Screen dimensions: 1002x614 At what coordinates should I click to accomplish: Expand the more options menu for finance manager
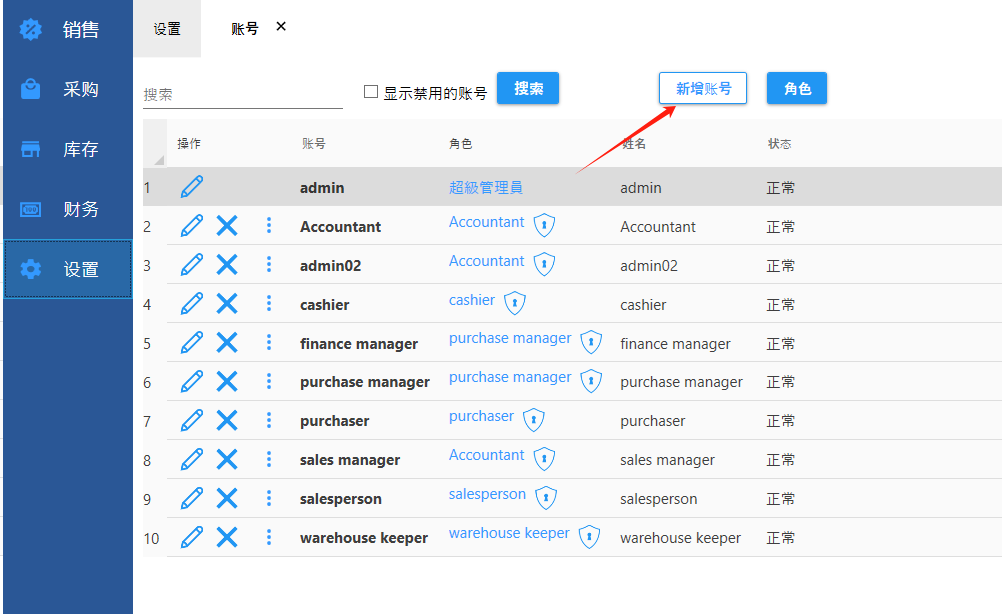click(x=269, y=343)
